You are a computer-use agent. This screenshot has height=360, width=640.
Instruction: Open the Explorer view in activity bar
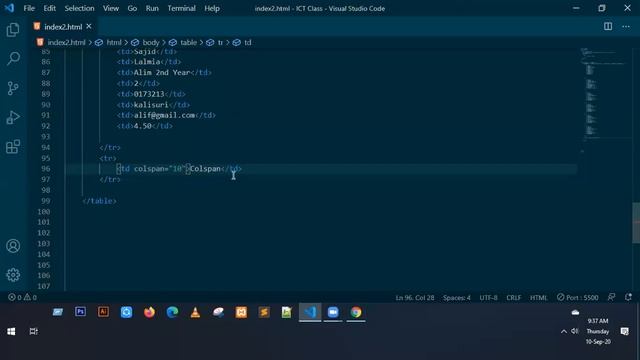(x=13, y=30)
